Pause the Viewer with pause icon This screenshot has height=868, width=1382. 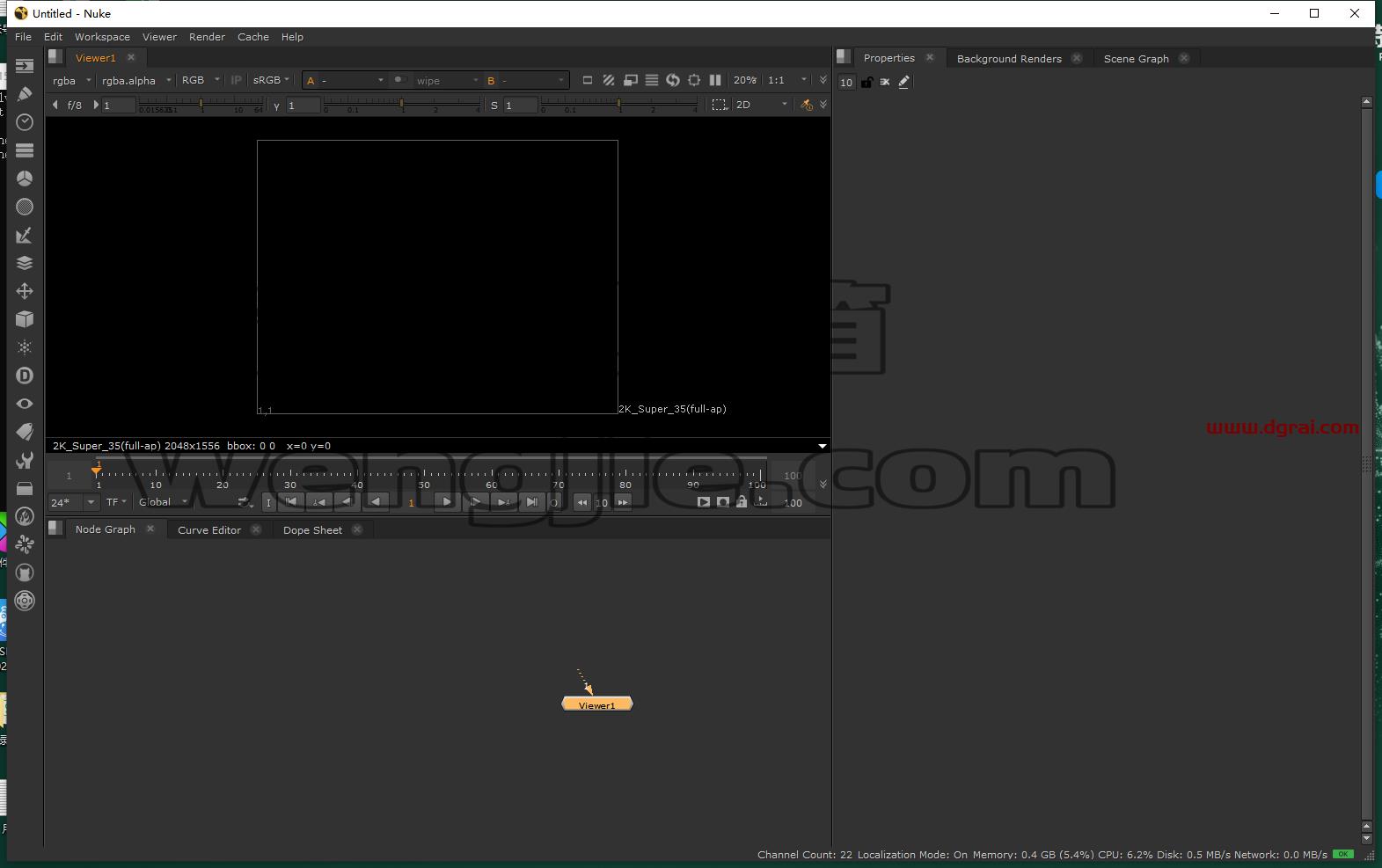(x=715, y=80)
